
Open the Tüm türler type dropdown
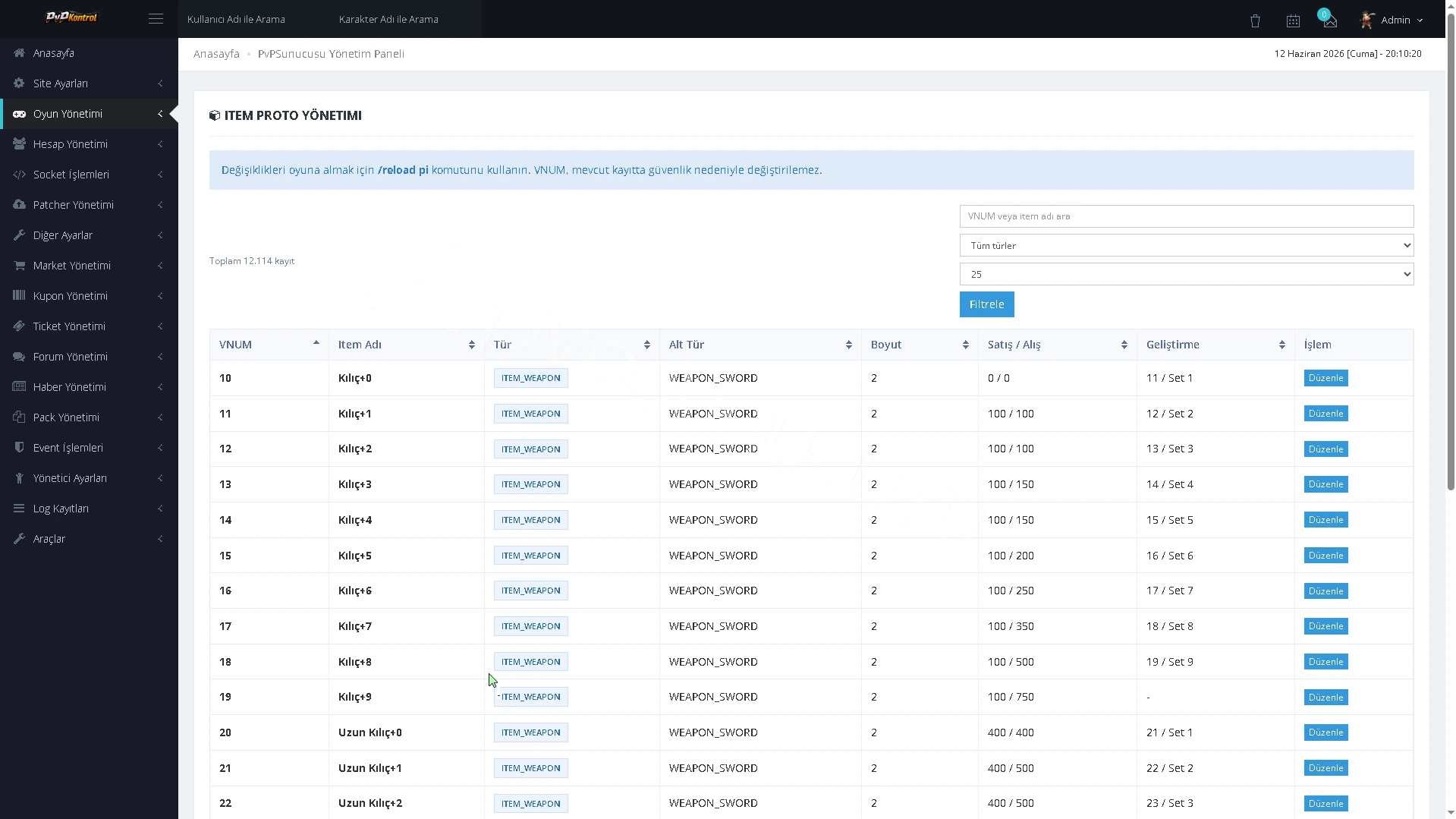[1186, 245]
